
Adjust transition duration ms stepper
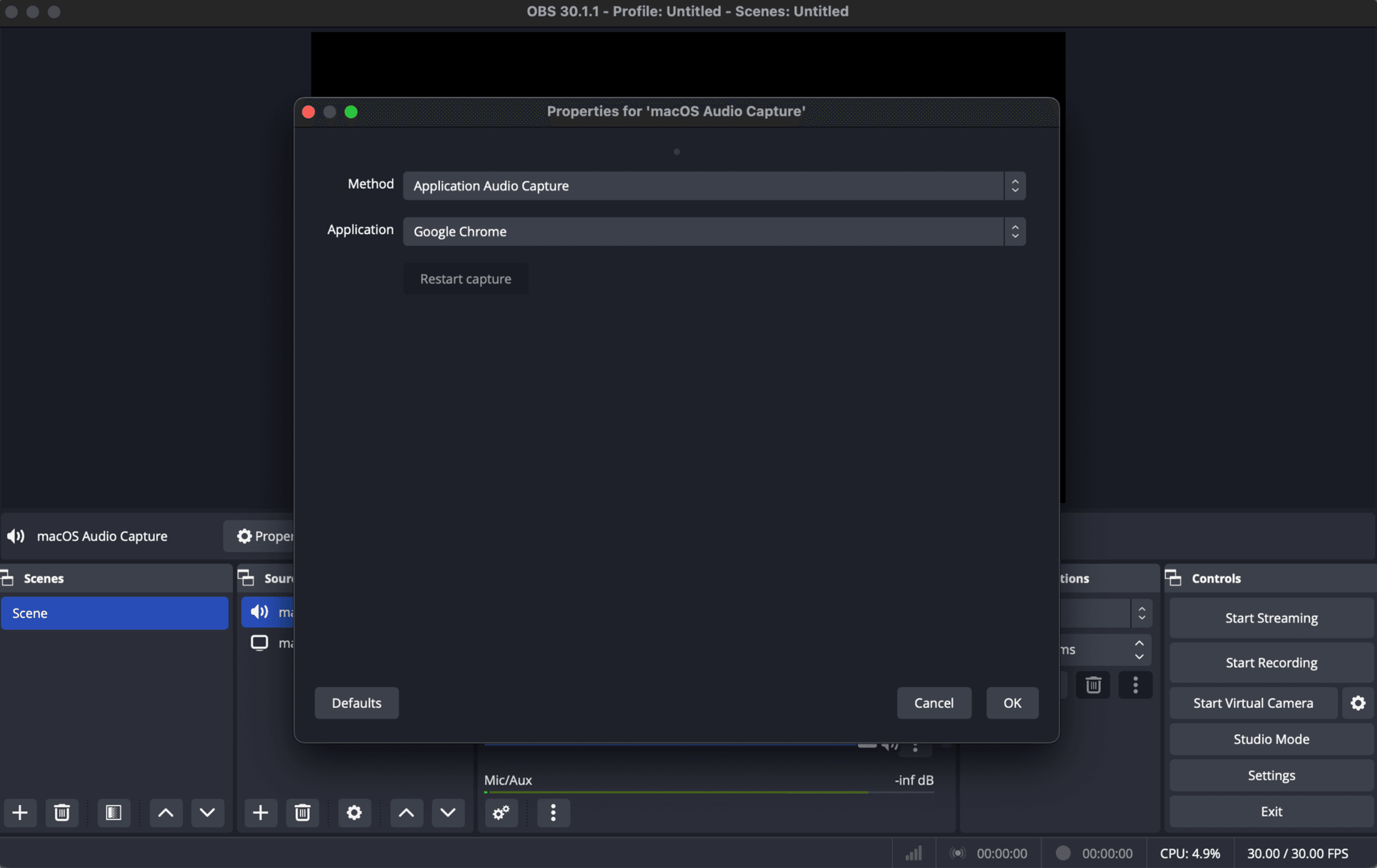coord(1139,649)
